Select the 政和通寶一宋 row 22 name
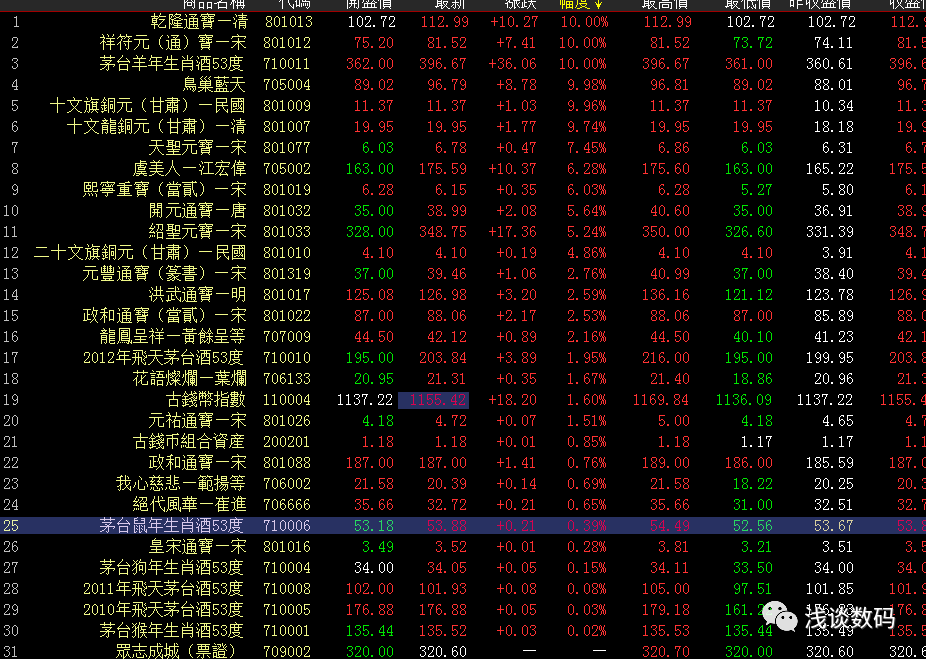This screenshot has height=659, width=926. [x=198, y=462]
